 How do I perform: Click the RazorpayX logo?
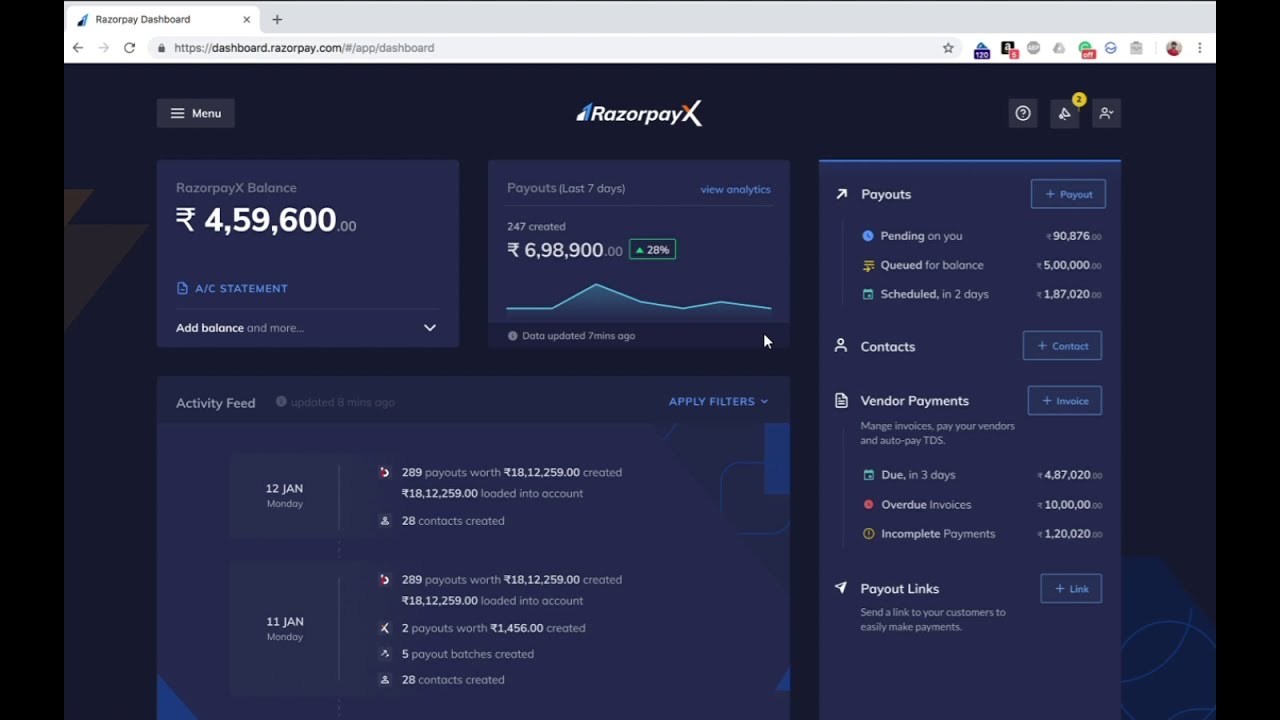point(639,113)
